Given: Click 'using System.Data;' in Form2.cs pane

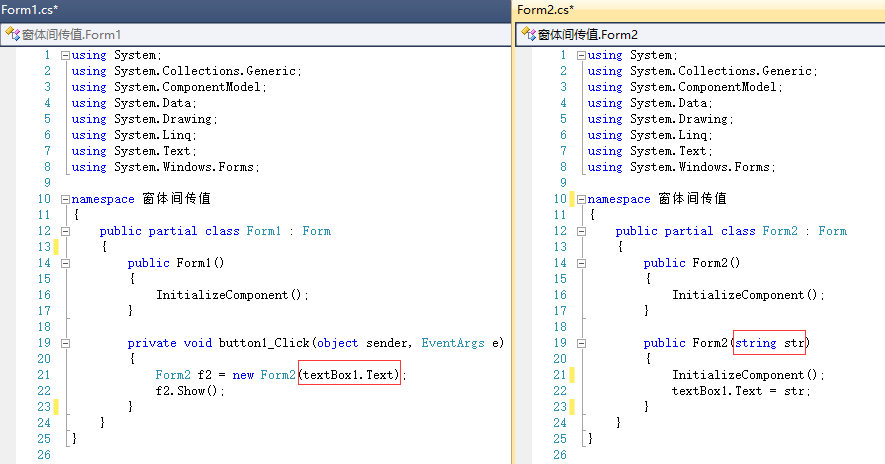Looking at the screenshot, I should (650, 103).
